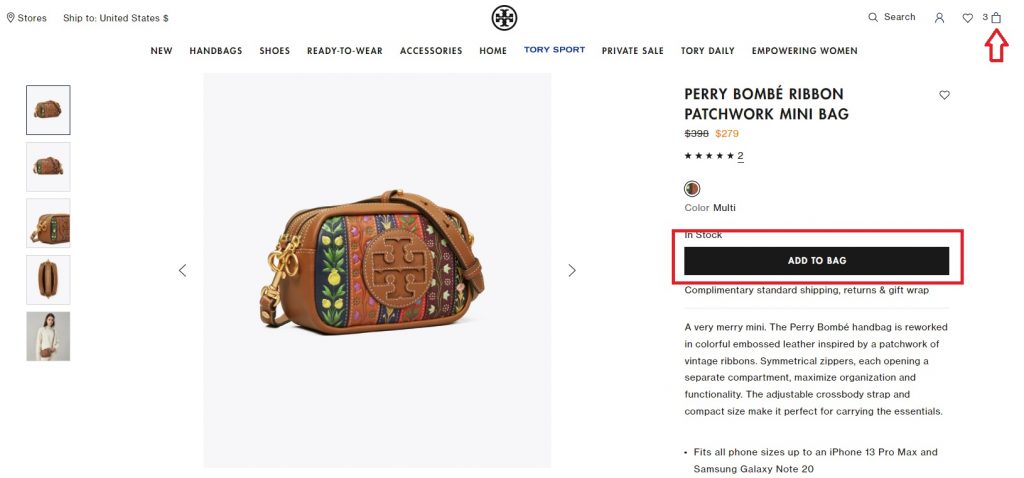1024x478 pixels.
Task: Open the shopping bag icon
Action: tap(996, 18)
